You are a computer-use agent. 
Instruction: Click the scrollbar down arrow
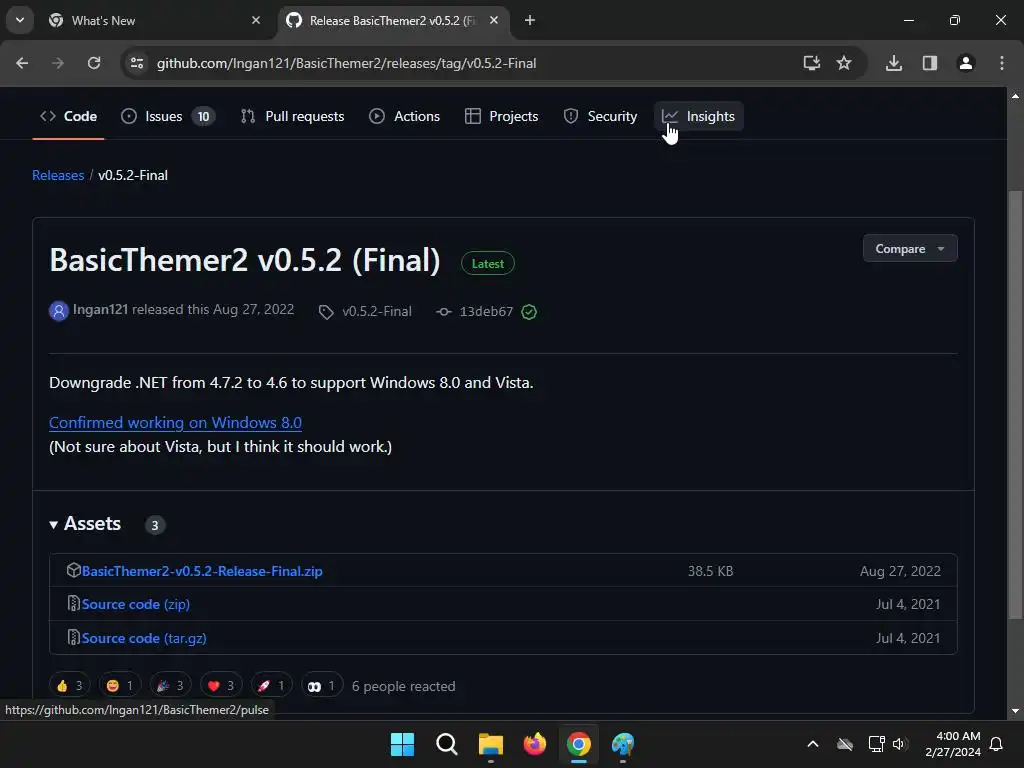click(x=1015, y=711)
